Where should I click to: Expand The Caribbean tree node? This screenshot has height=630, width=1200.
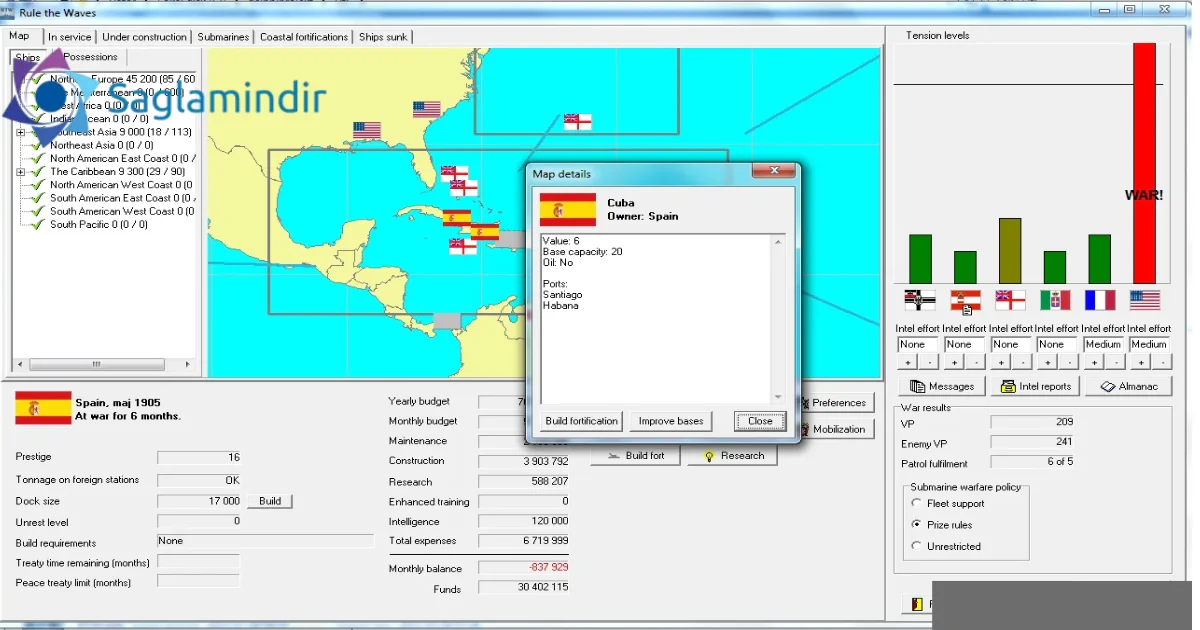(x=21, y=172)
